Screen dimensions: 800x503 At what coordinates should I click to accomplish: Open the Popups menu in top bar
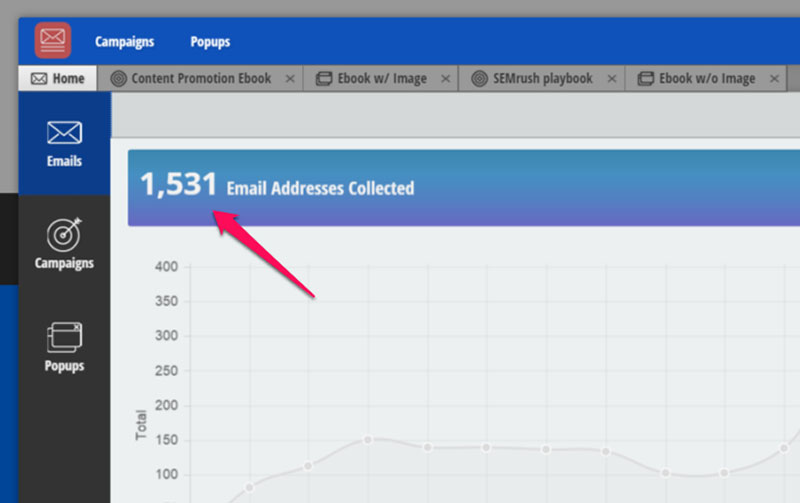point(210,42)
